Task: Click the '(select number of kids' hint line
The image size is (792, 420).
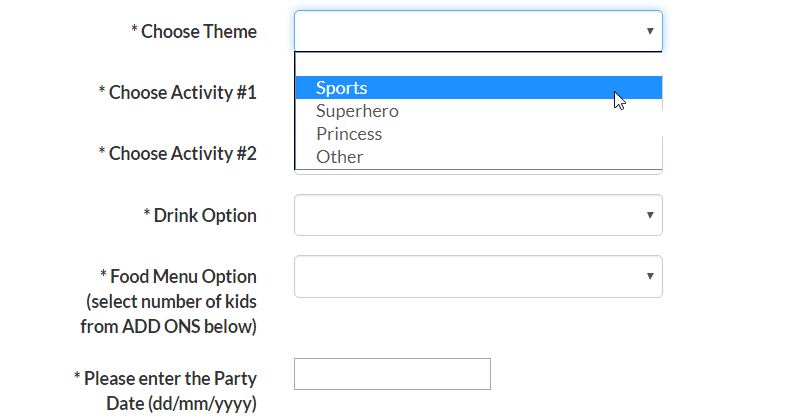Action: point(171,302)
